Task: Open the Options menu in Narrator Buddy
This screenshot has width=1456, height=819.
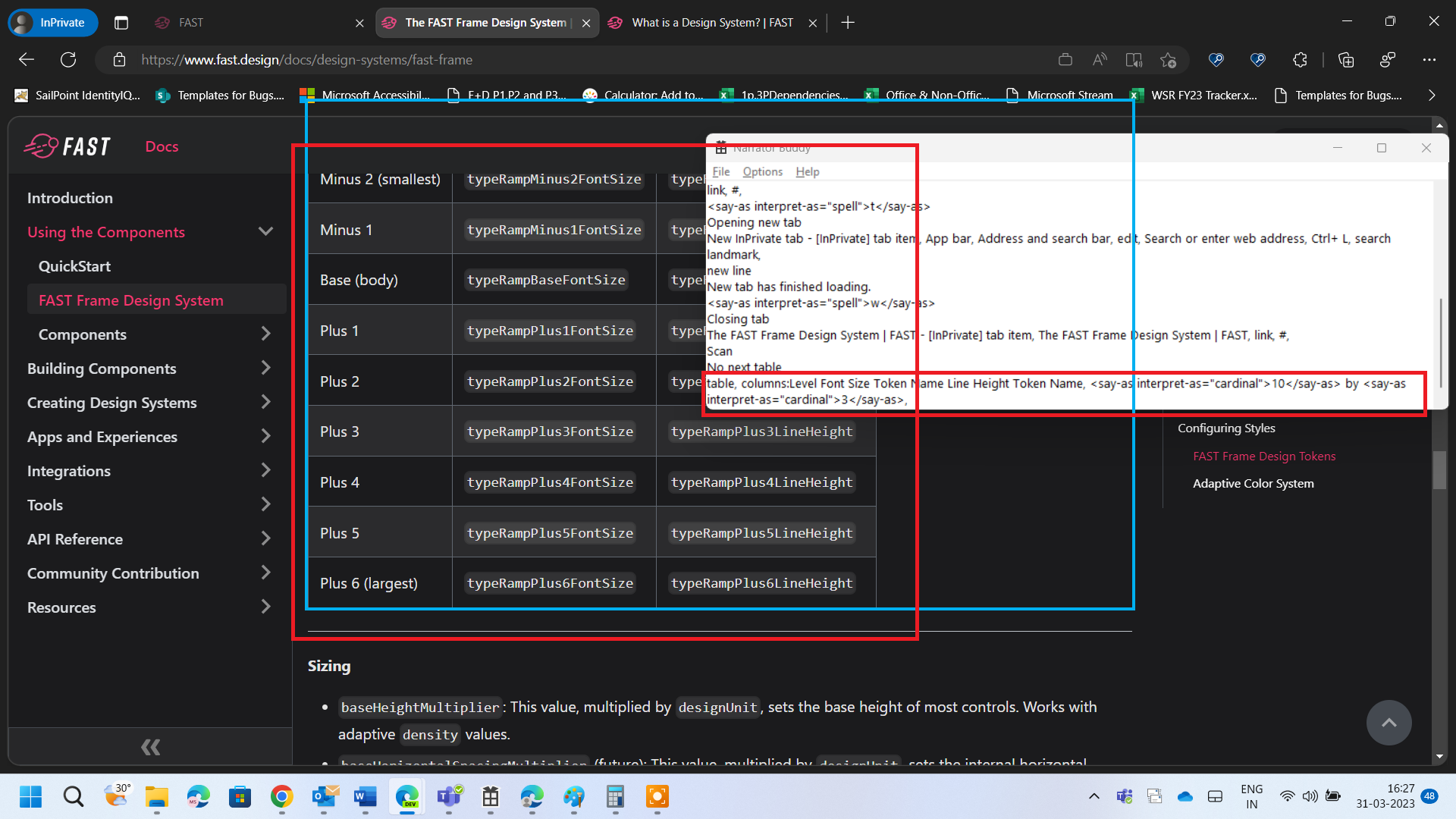Action: click(x=762, y=171)
